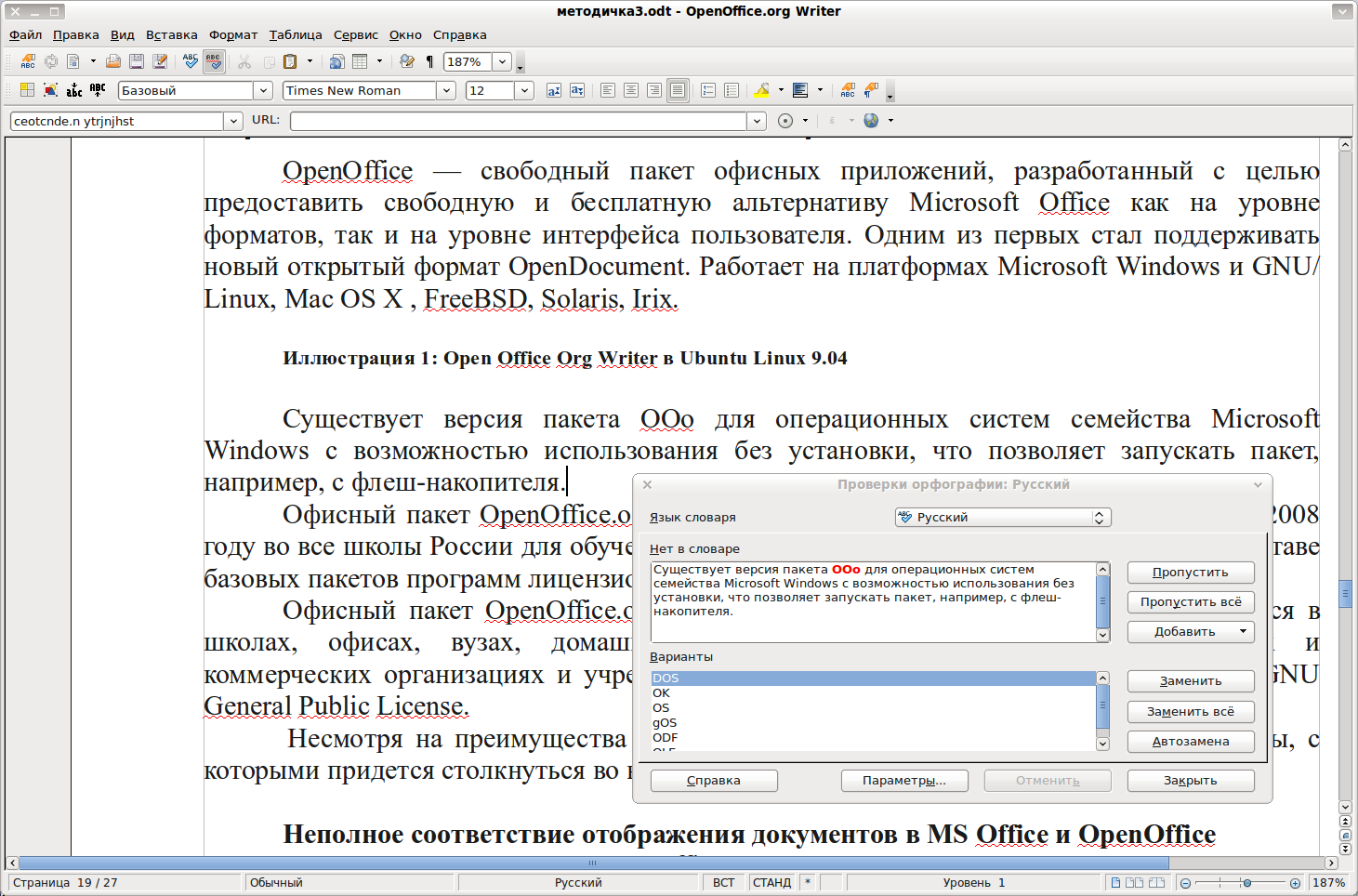The height and width of the screenshot is (896, 1358).
Task: Click the paragraph format icon
Action: 871,90
